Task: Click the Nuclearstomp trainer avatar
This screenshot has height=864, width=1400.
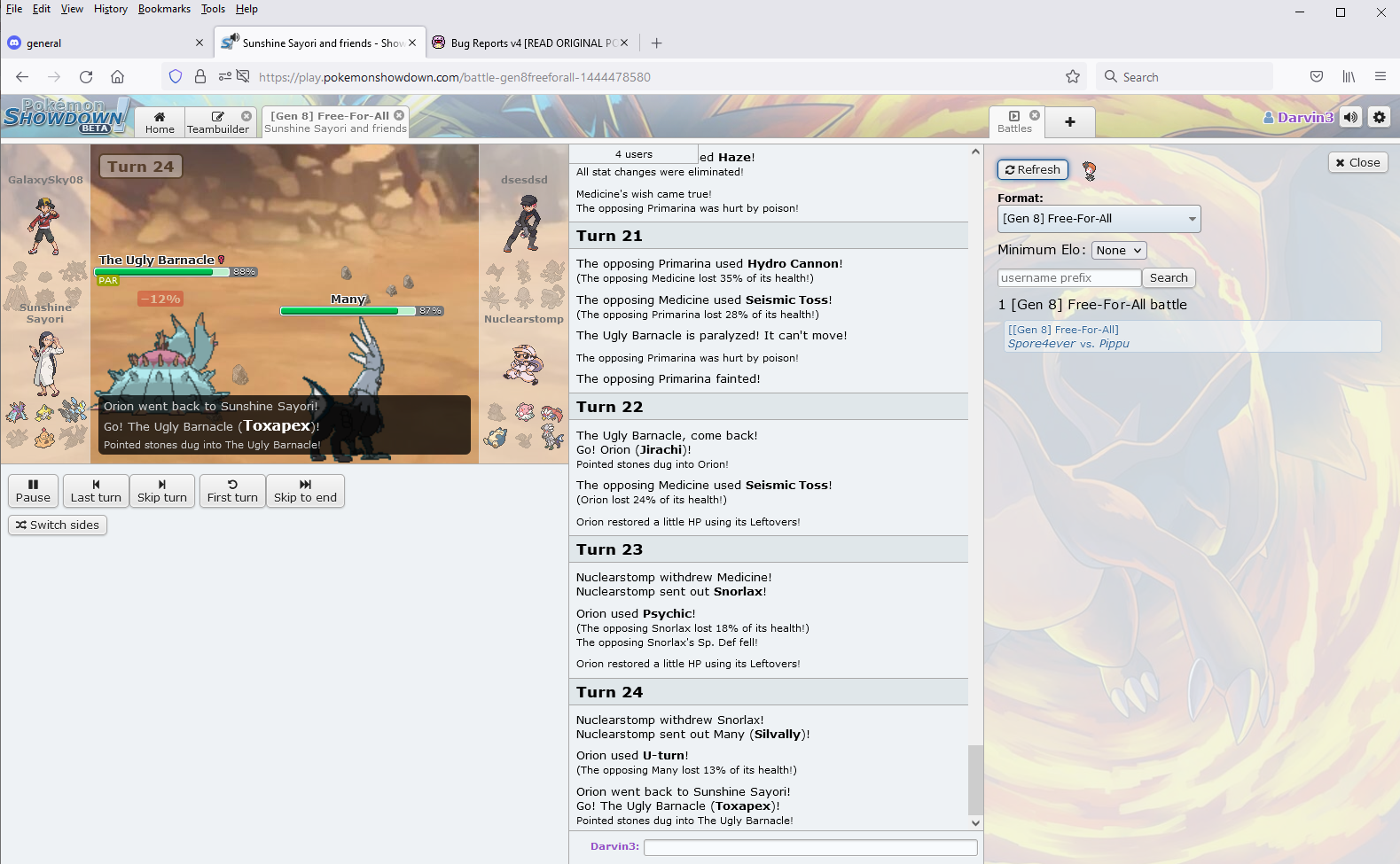Action: pyautogui.click(x=524, y=363)
